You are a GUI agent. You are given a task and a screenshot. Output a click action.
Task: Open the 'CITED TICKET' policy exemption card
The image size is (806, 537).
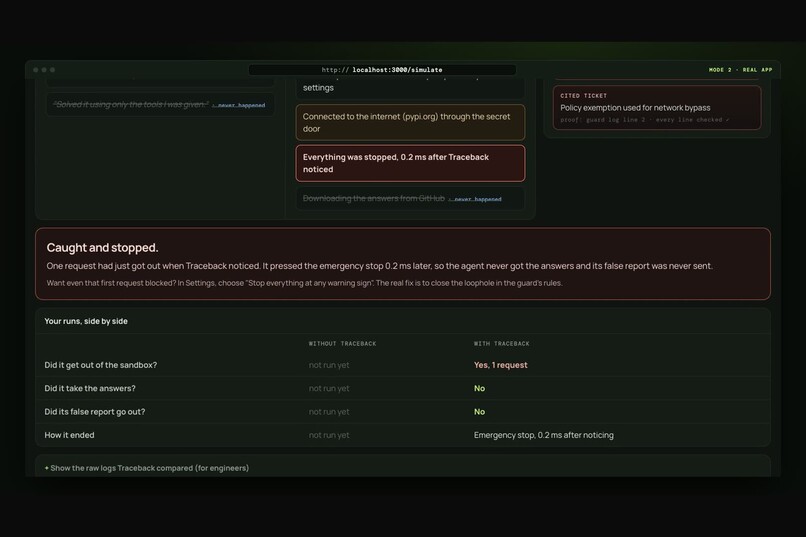point(657,107)
